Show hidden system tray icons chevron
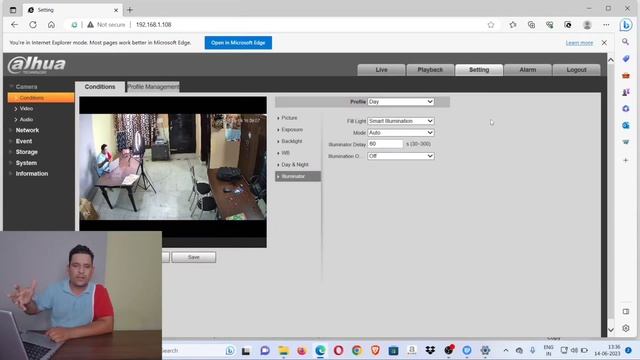The height and width of the screenshot is (360, 640). pos(506,350)
